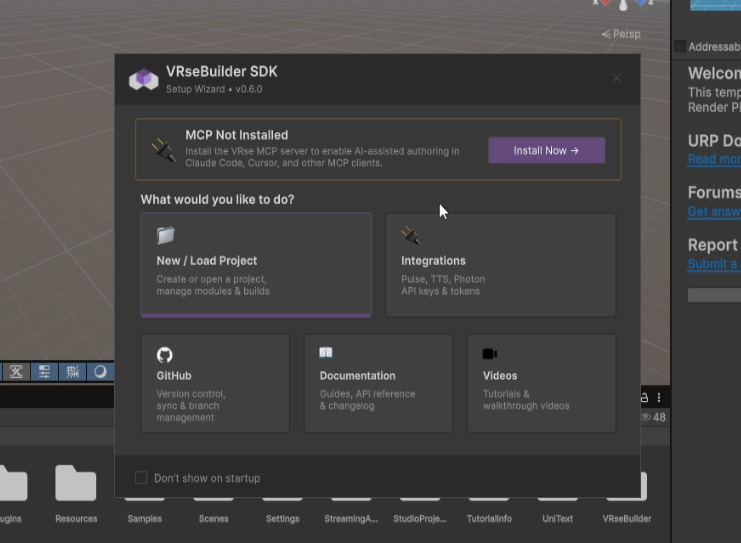Click the video camera Videos icon
741x543 pixels.
(490, 353)
